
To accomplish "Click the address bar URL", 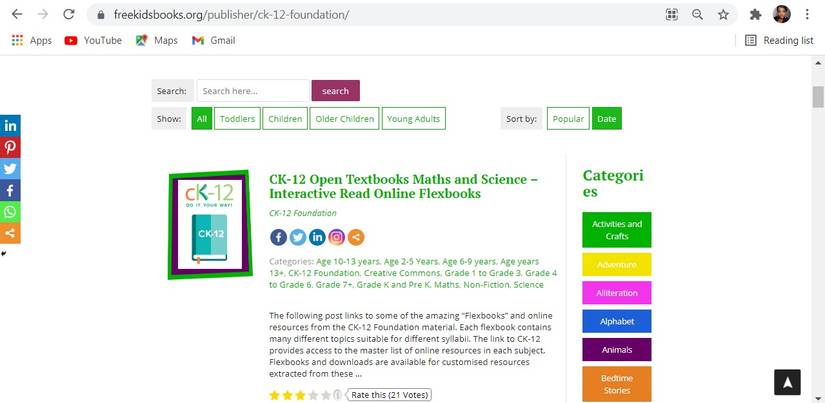I will (x=232, y=15).
